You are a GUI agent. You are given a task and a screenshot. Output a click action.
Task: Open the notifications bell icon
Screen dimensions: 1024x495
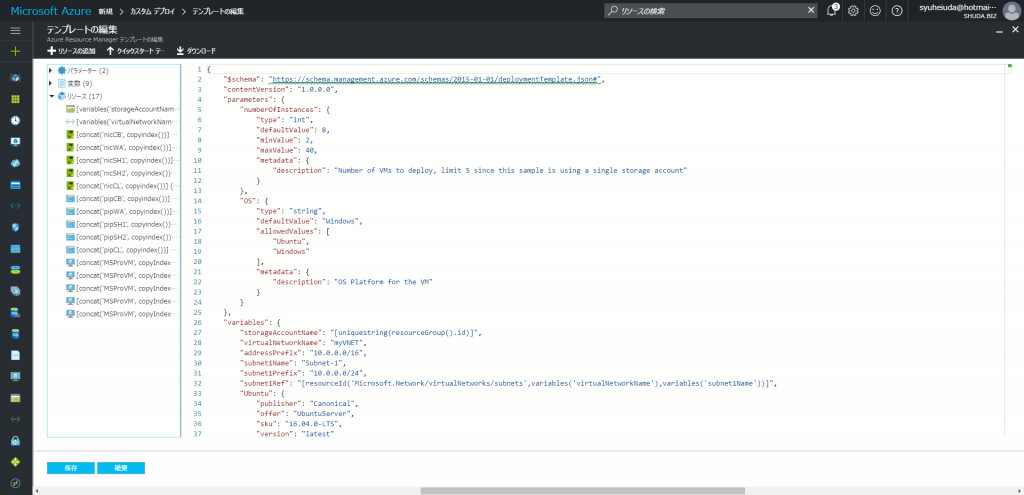pos(831,10)
